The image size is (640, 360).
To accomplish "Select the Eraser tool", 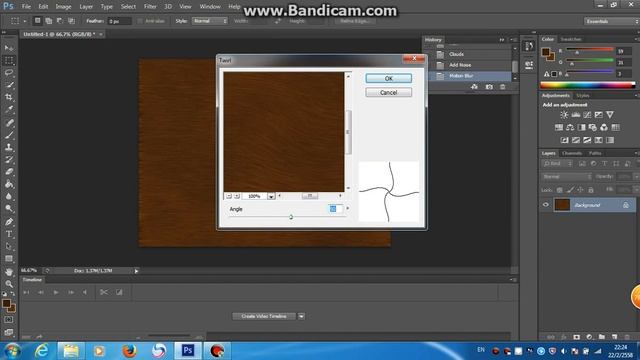I will [x=9, y=171].
